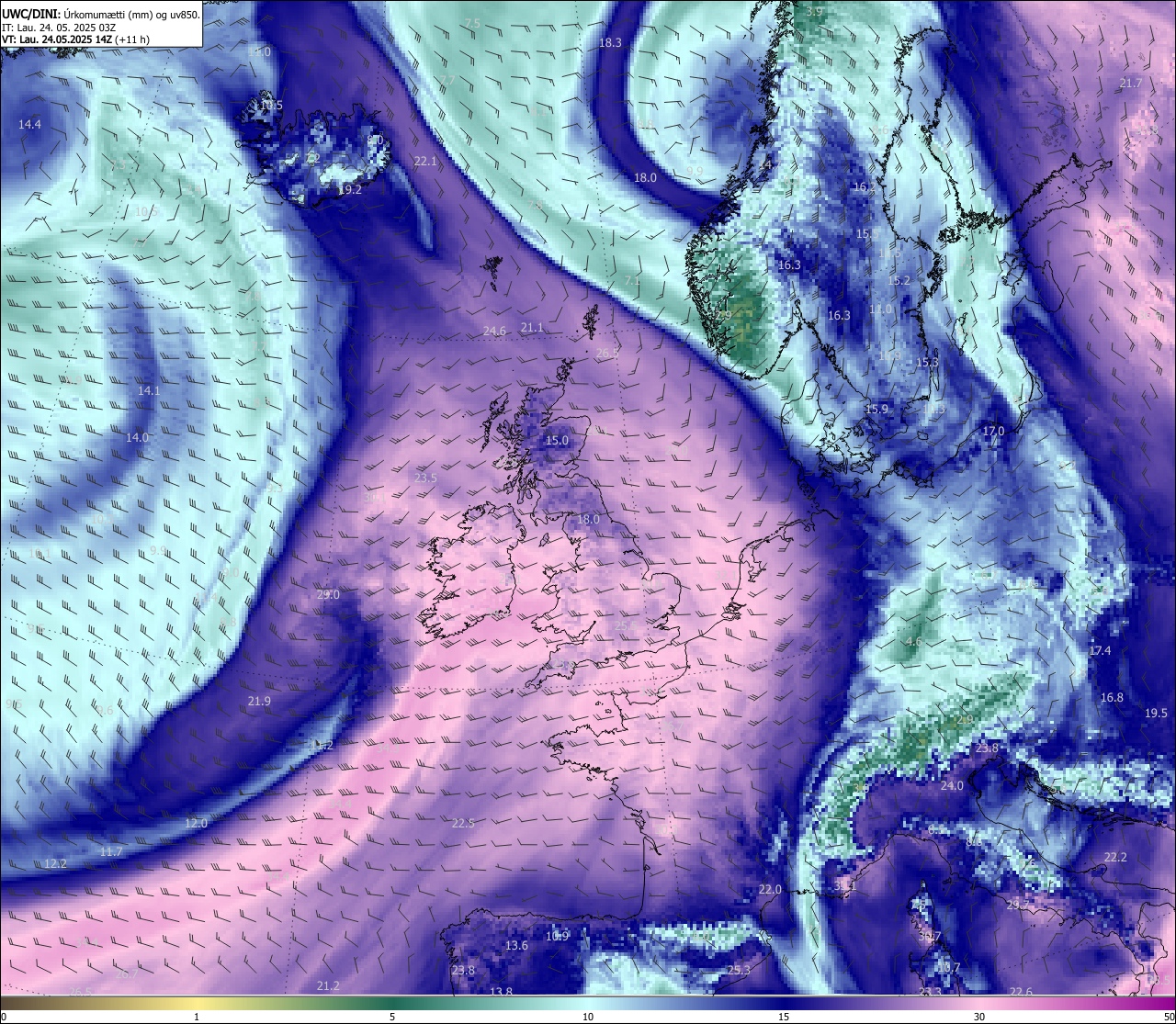
Task: Click the 29.7 value over Adriatic
Action: click(x=1018, y=905)
